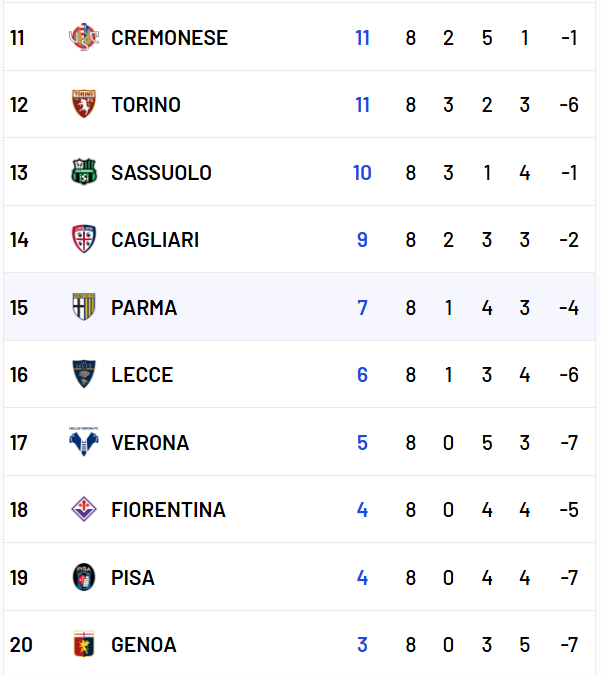Click the Lecce club crest icon
This screenshot has width=601, height=675.
(x=84, y=375)
